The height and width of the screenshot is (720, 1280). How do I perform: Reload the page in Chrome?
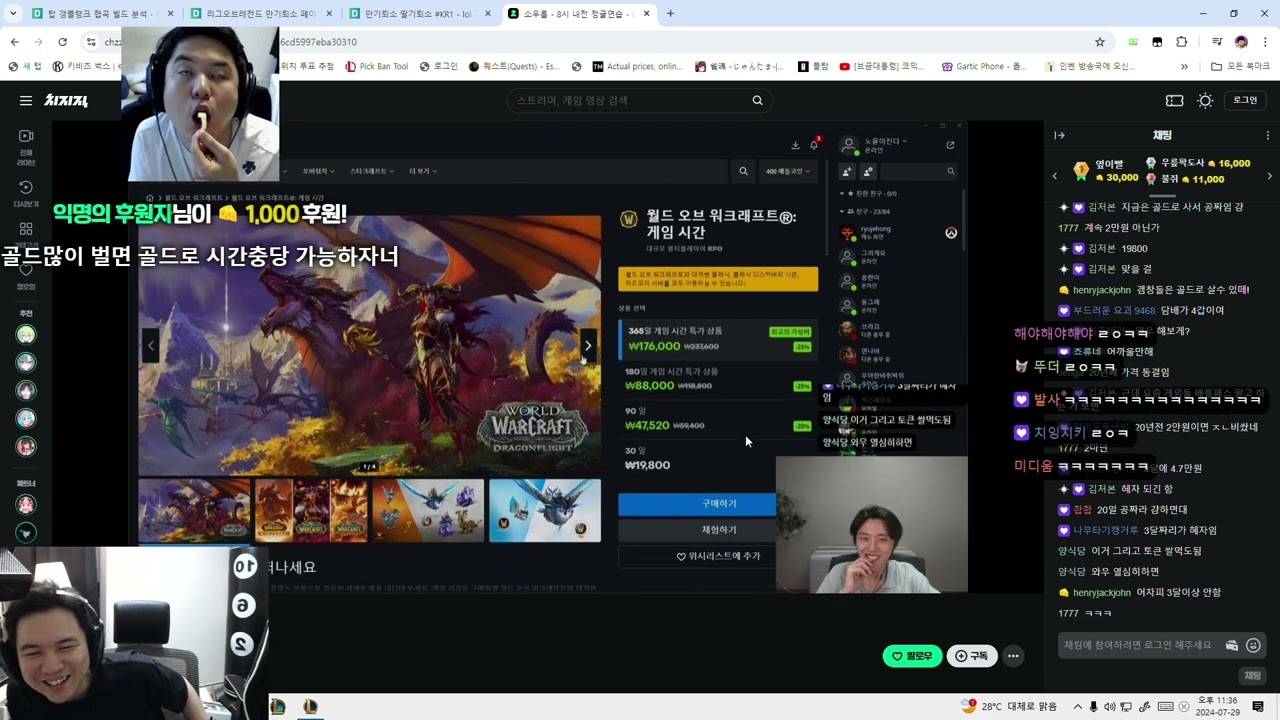coord(62,42)
